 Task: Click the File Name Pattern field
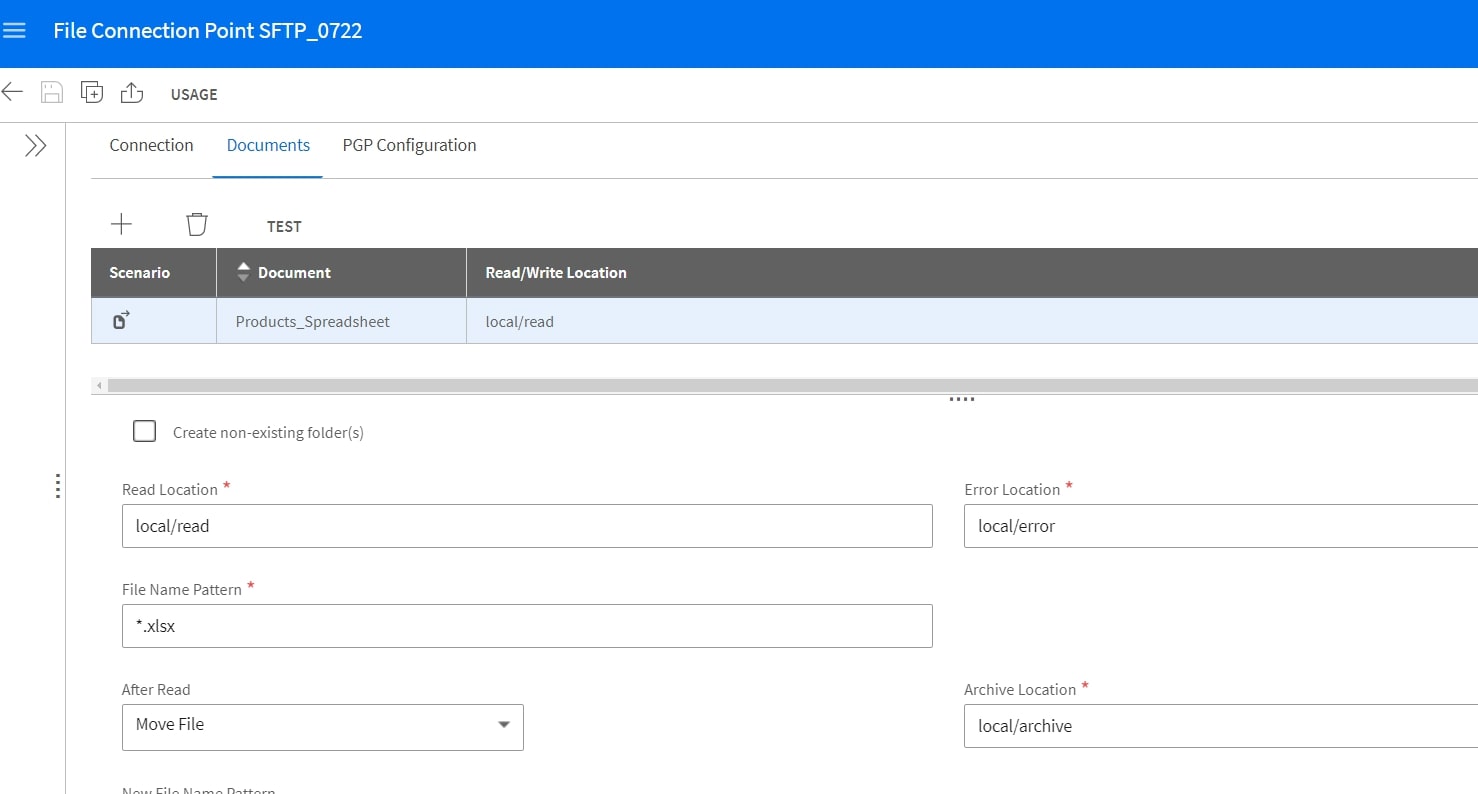(527, 626)
